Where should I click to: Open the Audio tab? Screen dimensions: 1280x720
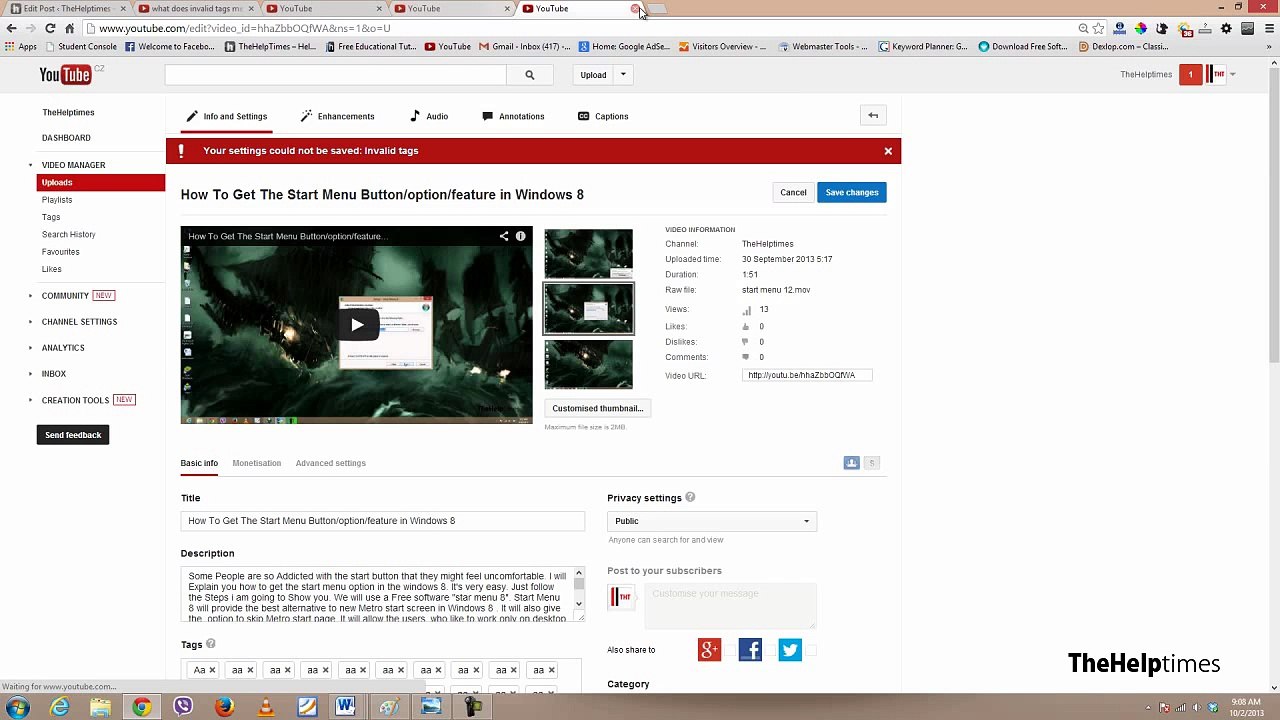pos(429,116)
